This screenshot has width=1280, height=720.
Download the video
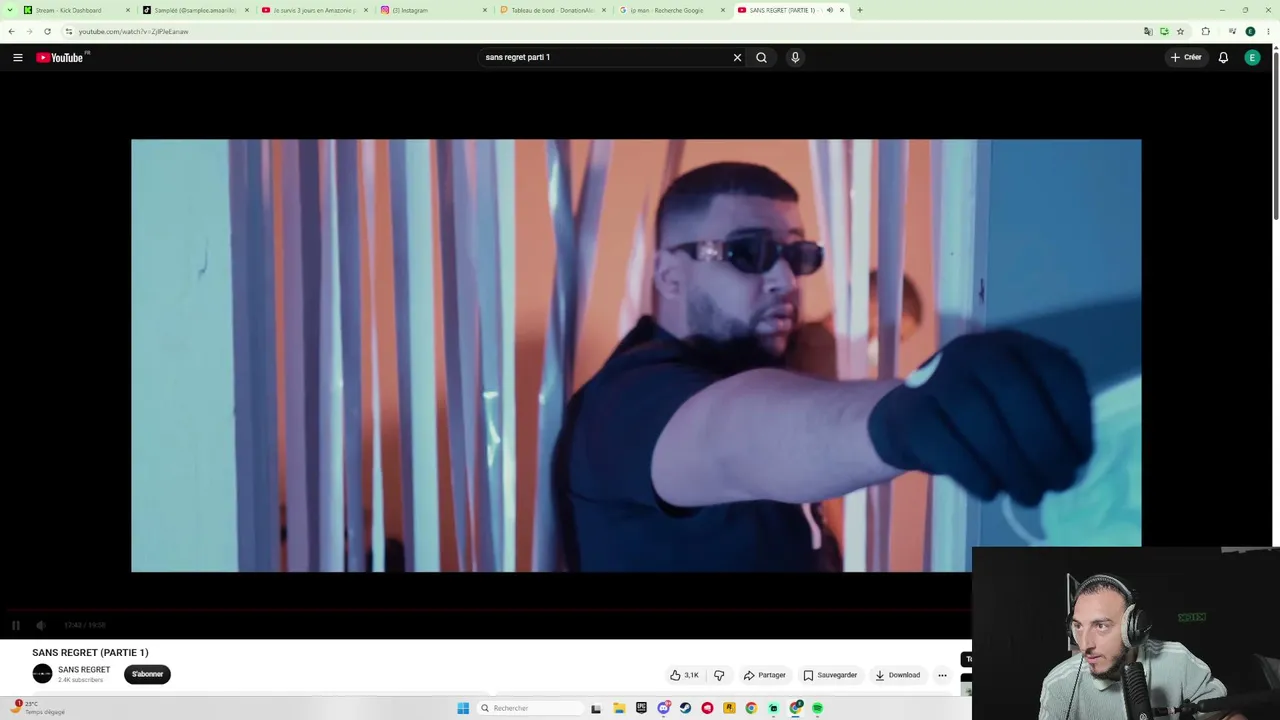pyautogui.click(x=898, y=675)
